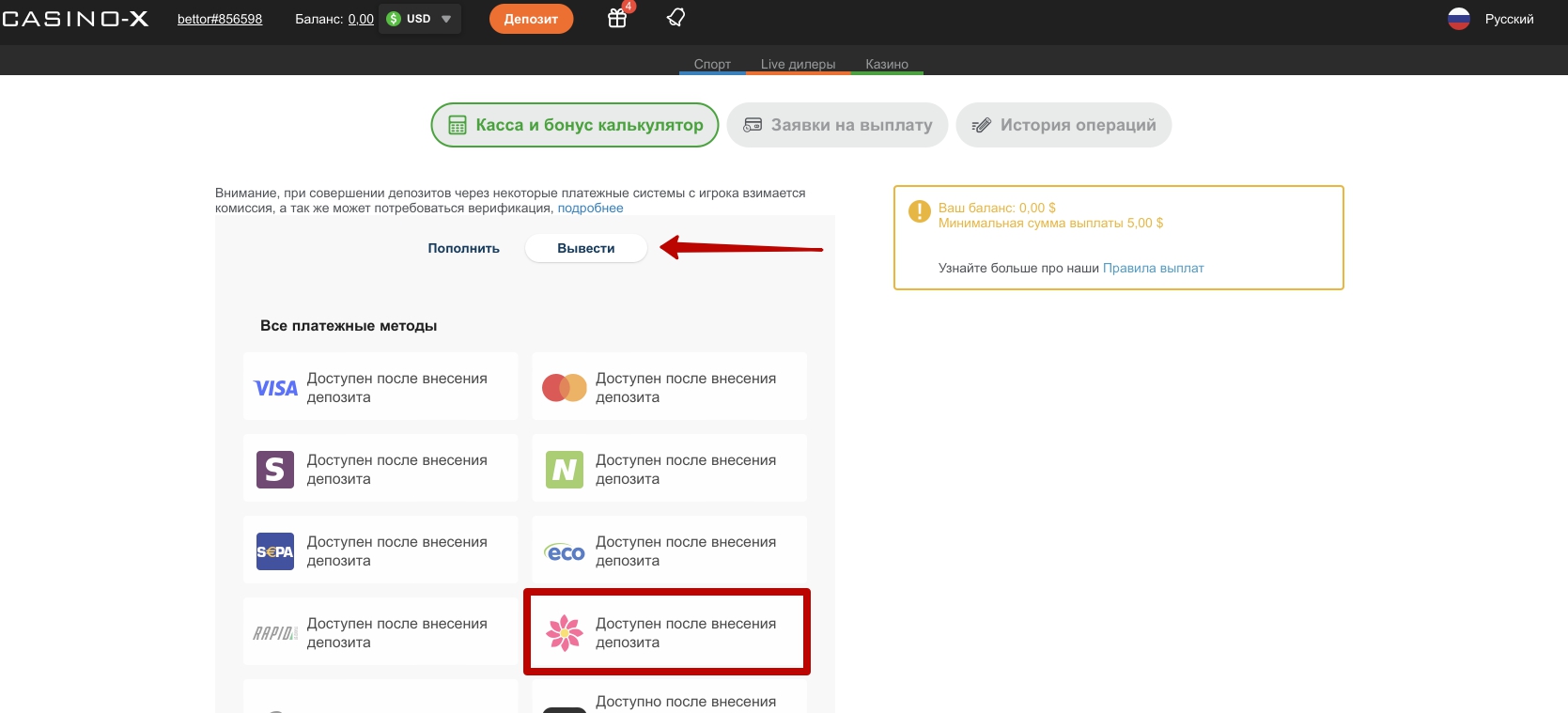The width and height of the screenshot is (1568, 713).
Task: Switch to Заявки на выплату tab
Action: click(x=837, y=125)
